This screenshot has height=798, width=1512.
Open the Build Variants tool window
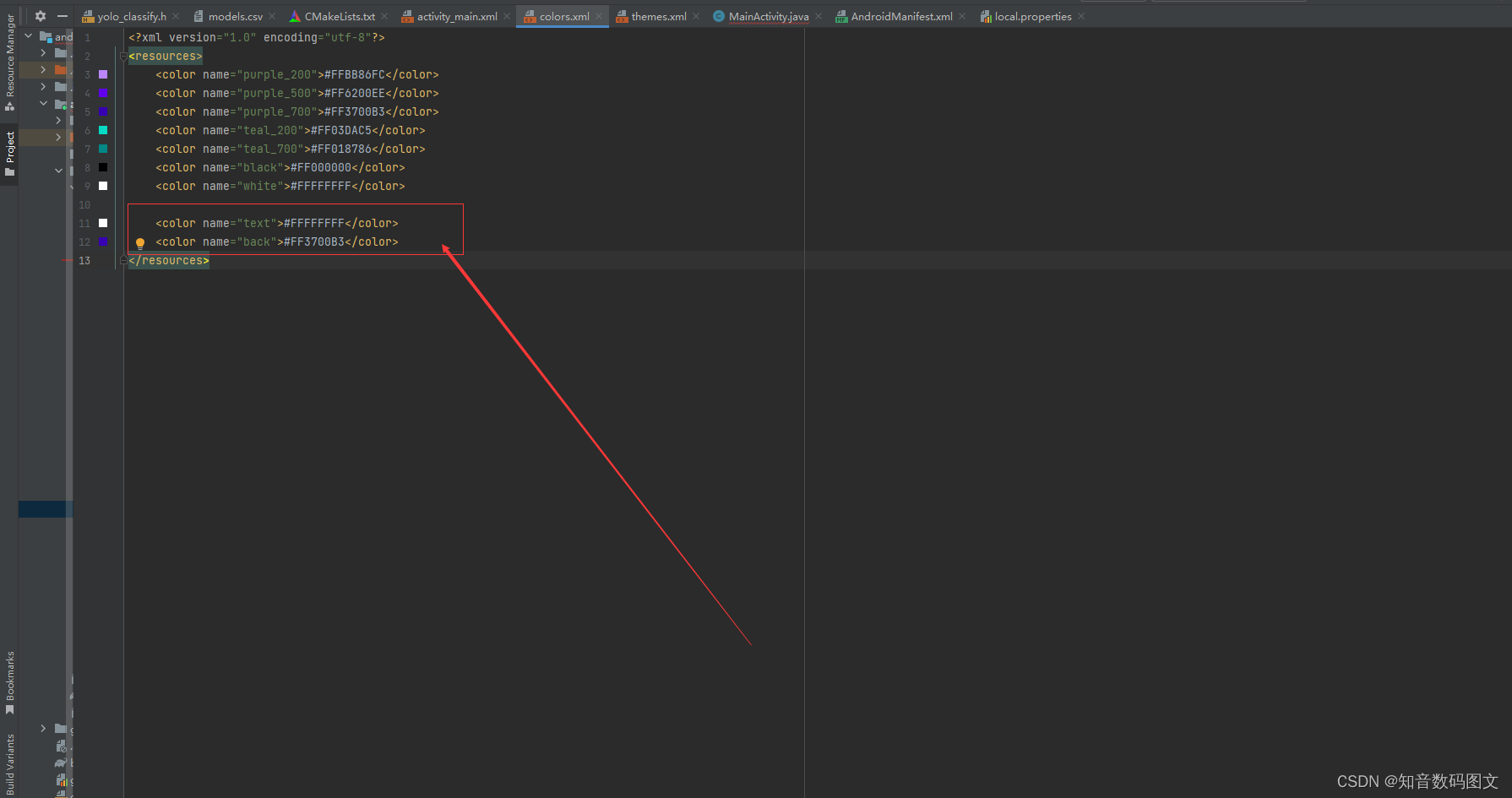pos(9,757)
